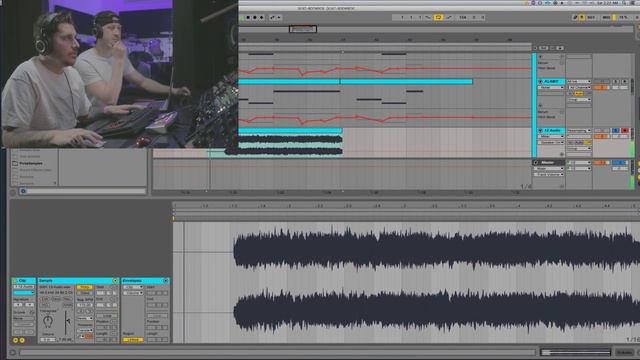Screen dimensions: 640x360
Task: Toggle the Automation Arm button
Action: [272, 18]
